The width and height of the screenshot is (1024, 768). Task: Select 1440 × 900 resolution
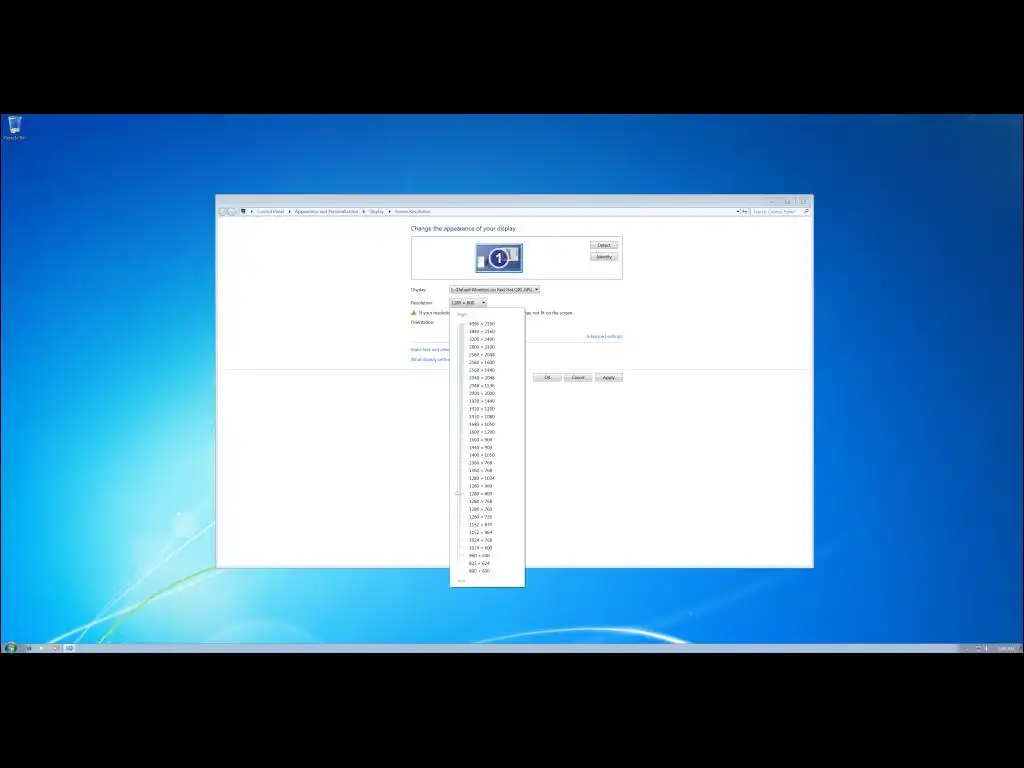coord(481,448)
